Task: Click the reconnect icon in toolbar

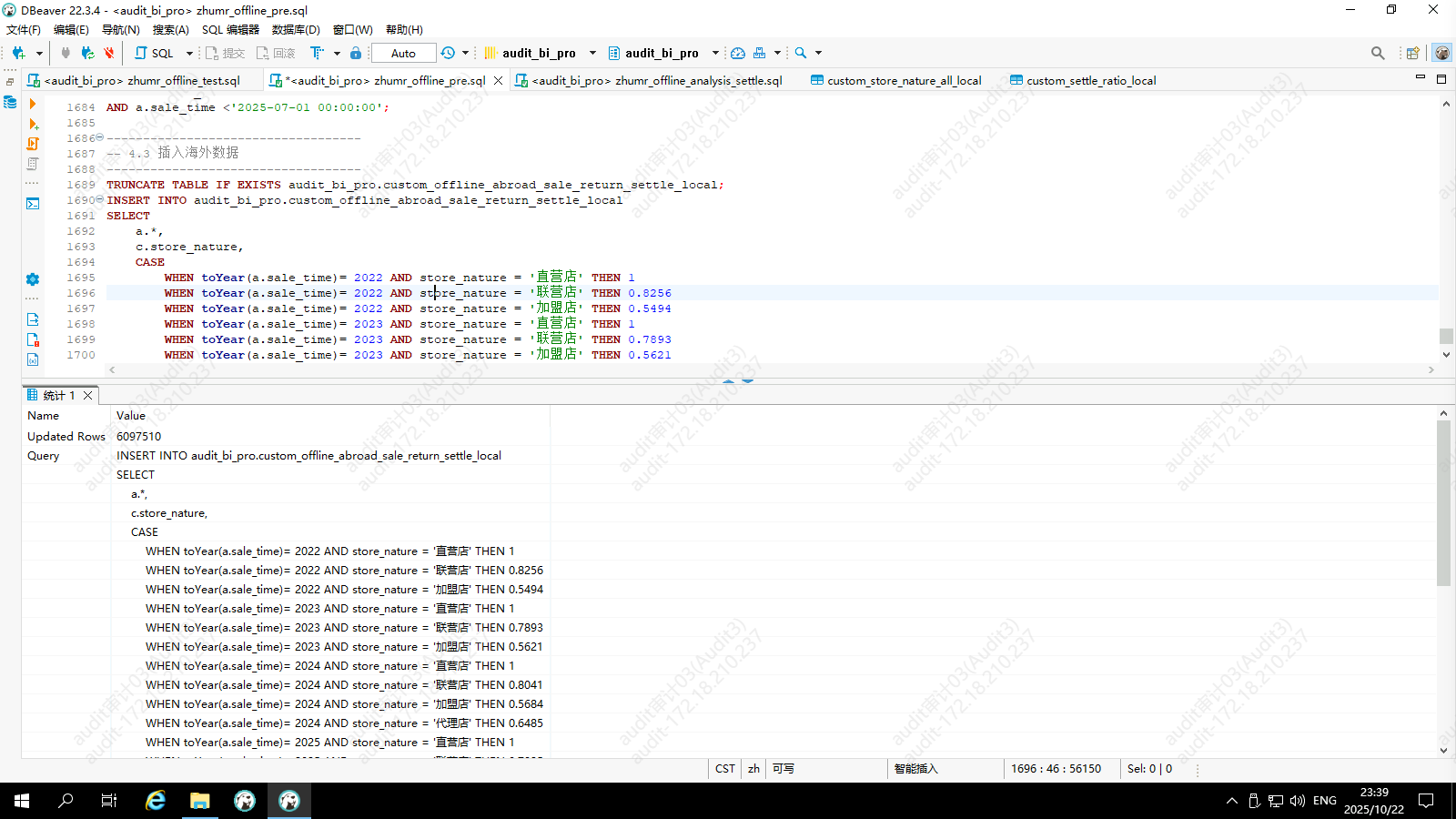Action: 87,53
